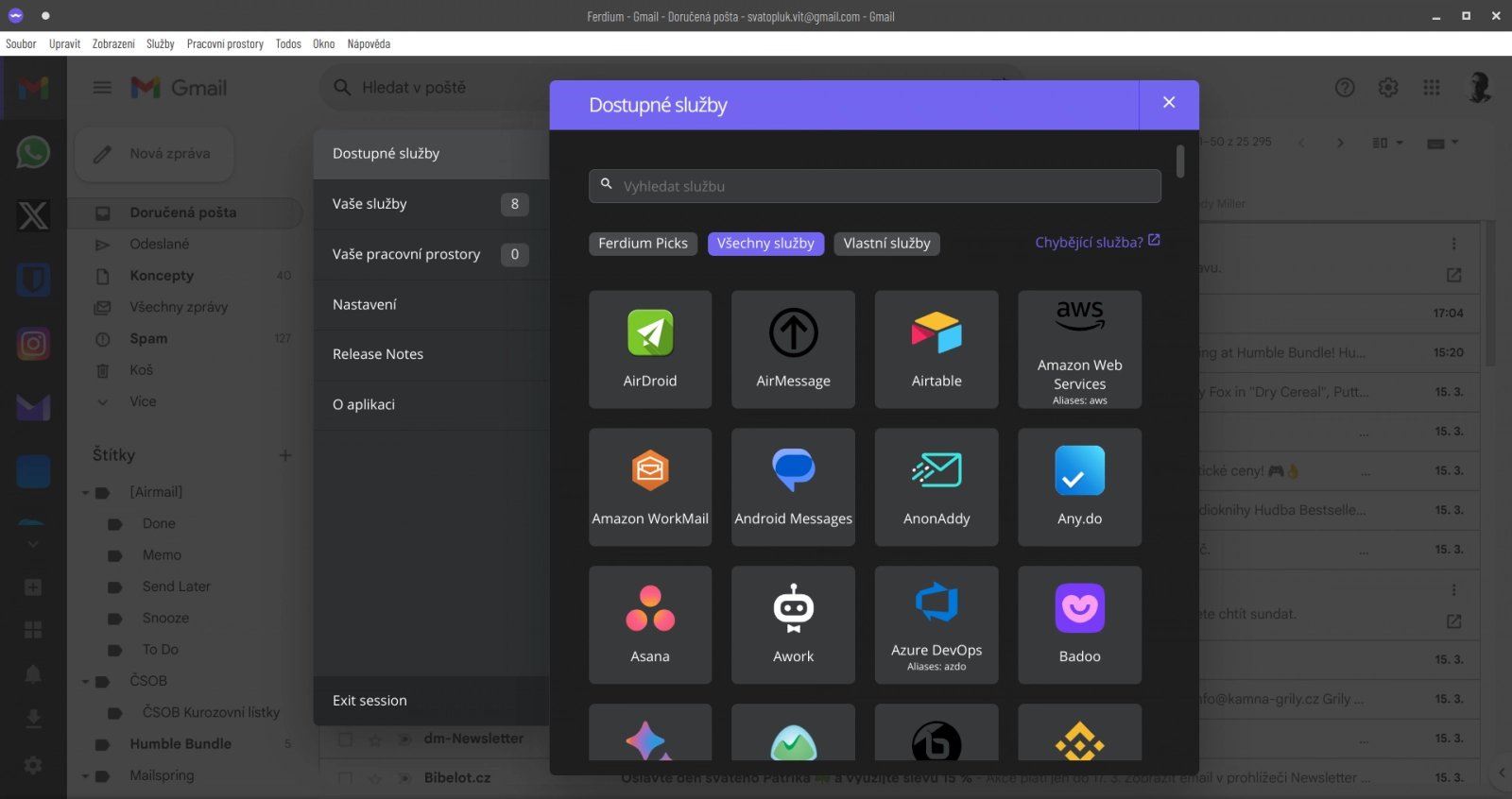Viewport: 1512px width, 799px height.
Task: Add the AirMessage service
Action: pyautogui.click(x=793, y=349)
